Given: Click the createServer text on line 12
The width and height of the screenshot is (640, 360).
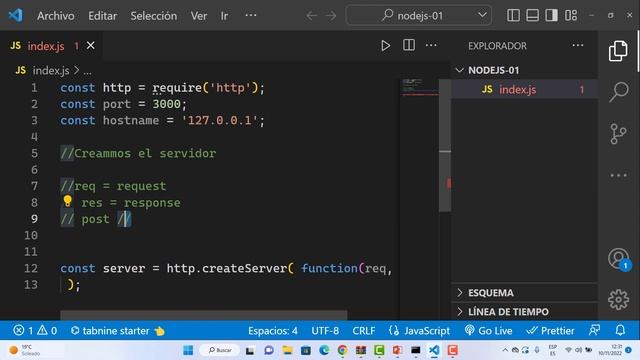Looking at the screenshot, I should [x=245, y=268].
